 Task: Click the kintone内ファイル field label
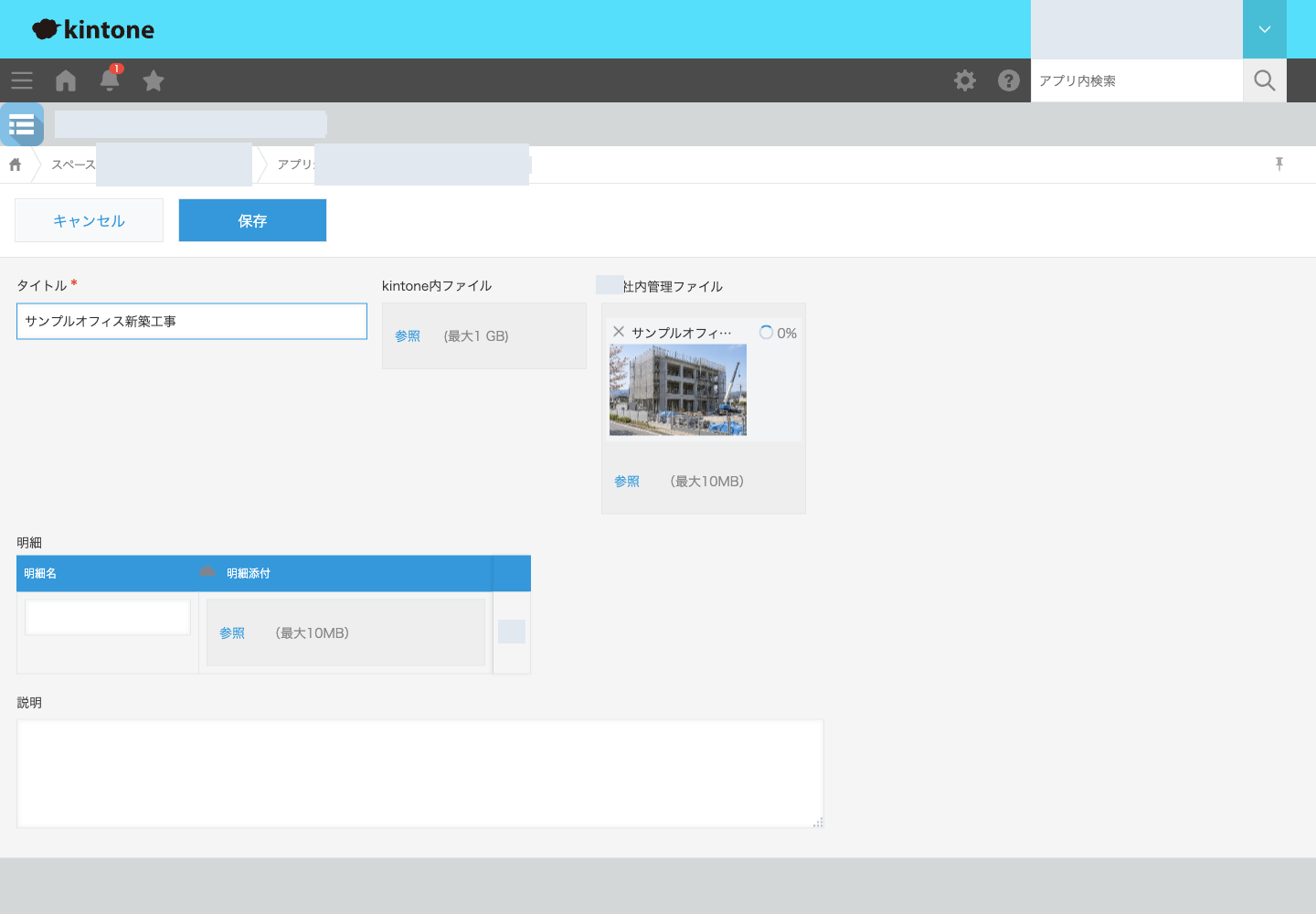tap(437, 285)
